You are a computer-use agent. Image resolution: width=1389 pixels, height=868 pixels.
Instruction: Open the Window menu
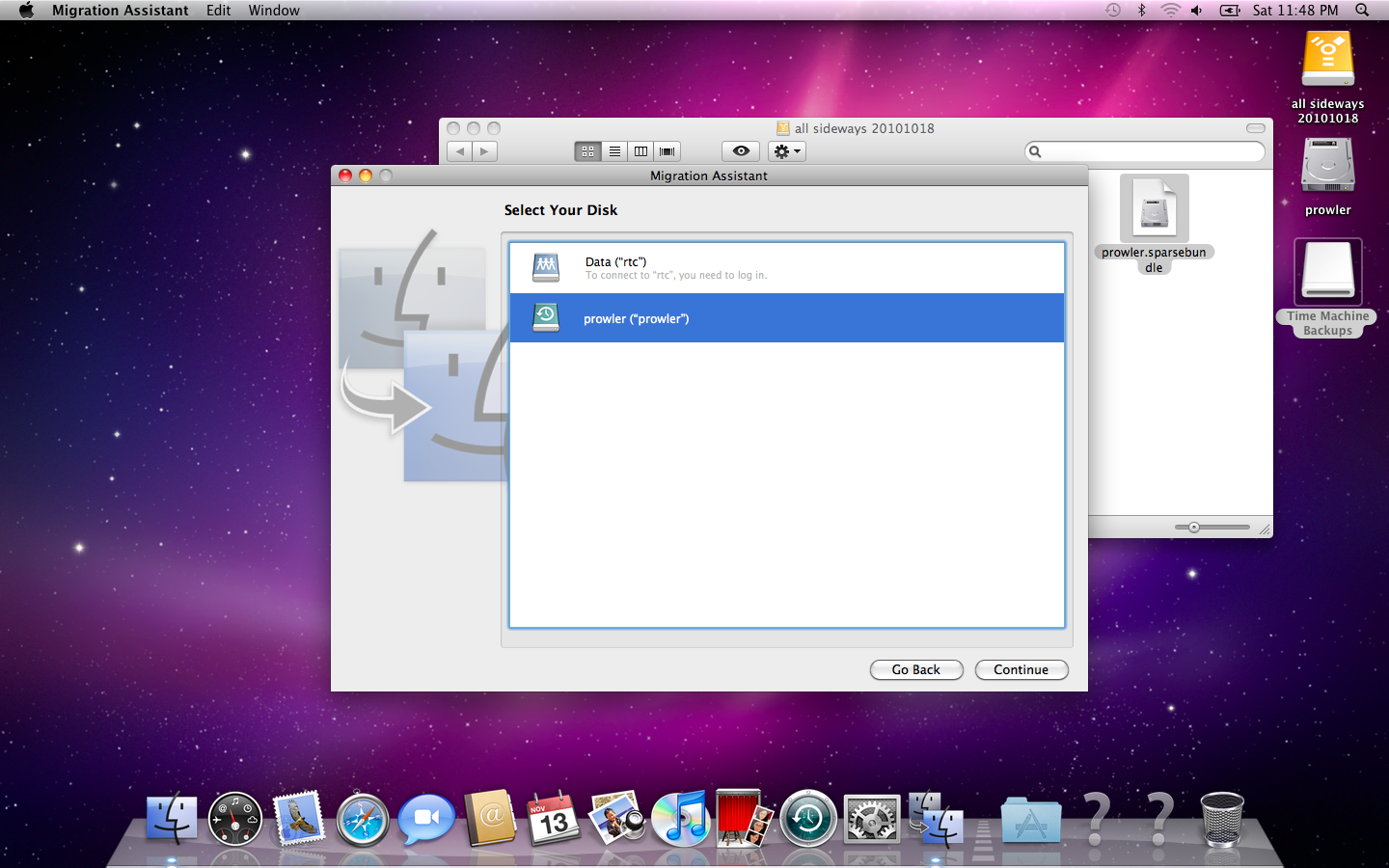coord(274,11)
